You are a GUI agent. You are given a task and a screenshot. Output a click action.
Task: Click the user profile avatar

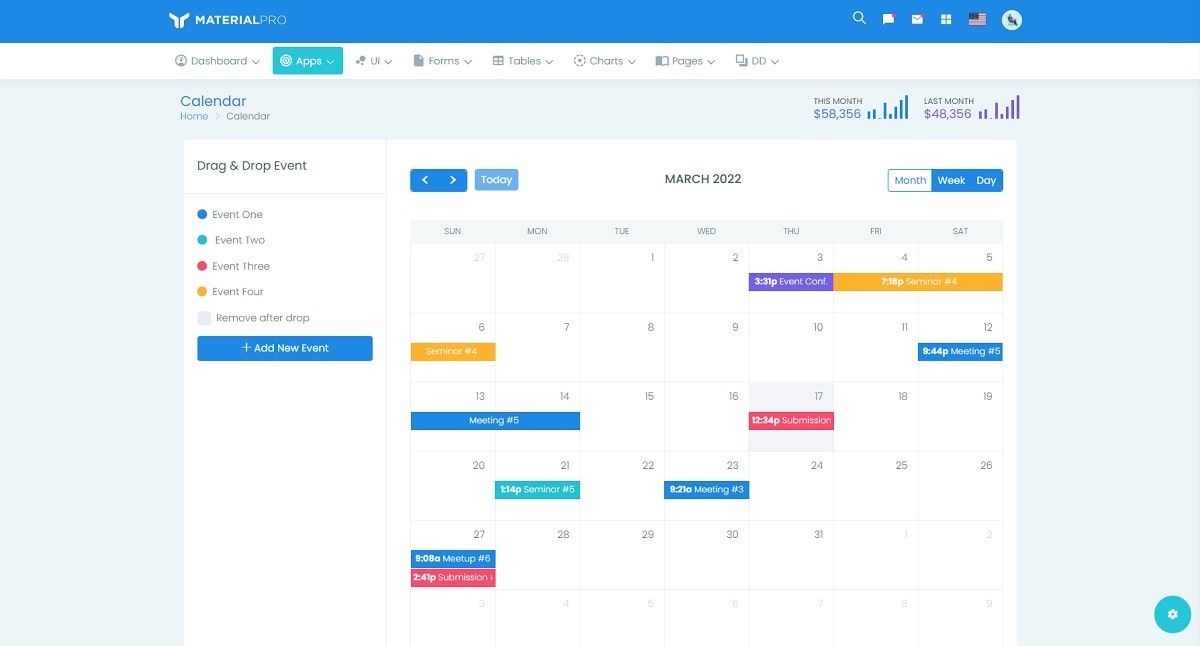click(1011, 18)
